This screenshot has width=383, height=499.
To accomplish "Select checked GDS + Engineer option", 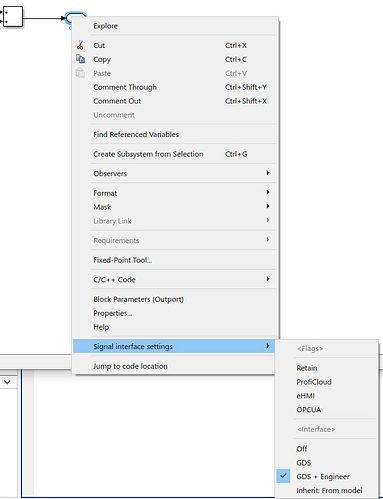I will pos(327,477).
